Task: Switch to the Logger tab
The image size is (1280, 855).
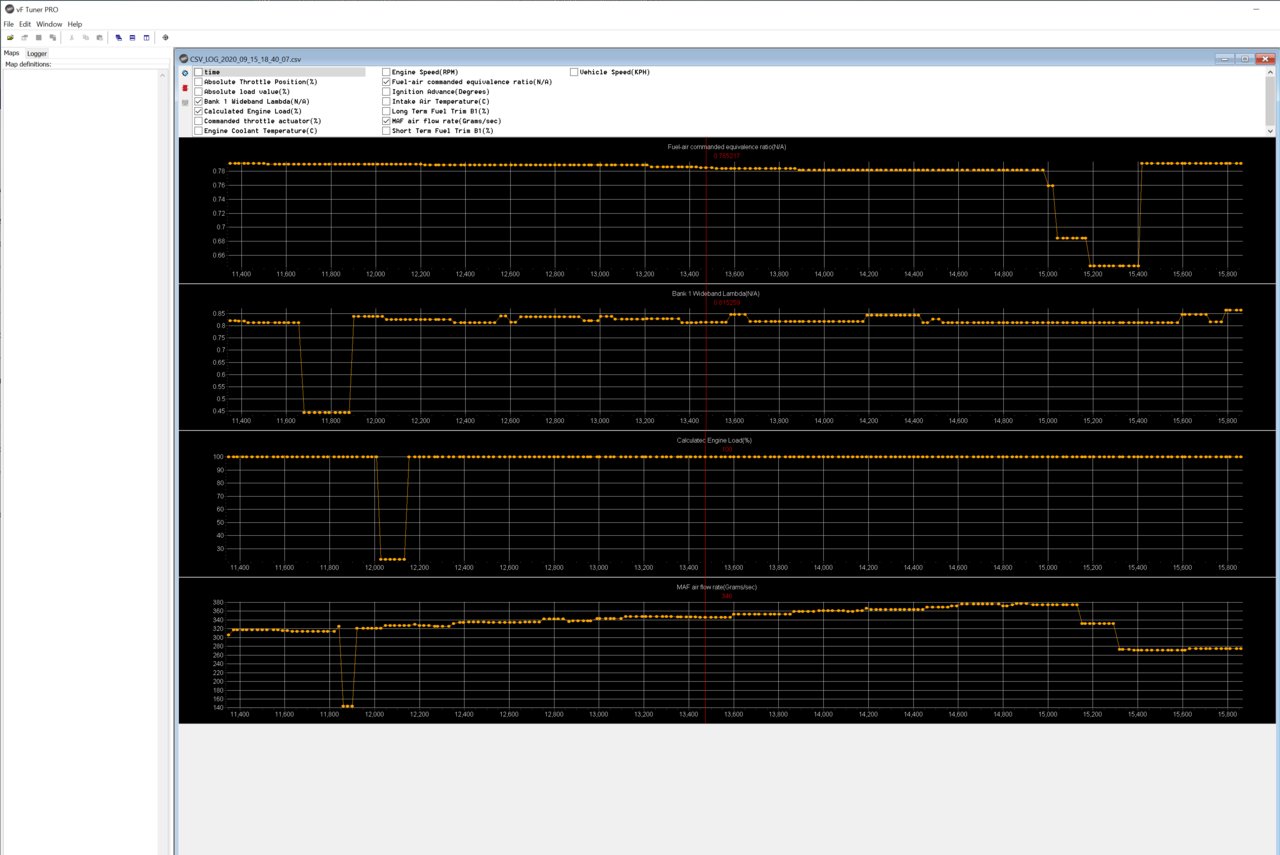Action: coord(37,53)
